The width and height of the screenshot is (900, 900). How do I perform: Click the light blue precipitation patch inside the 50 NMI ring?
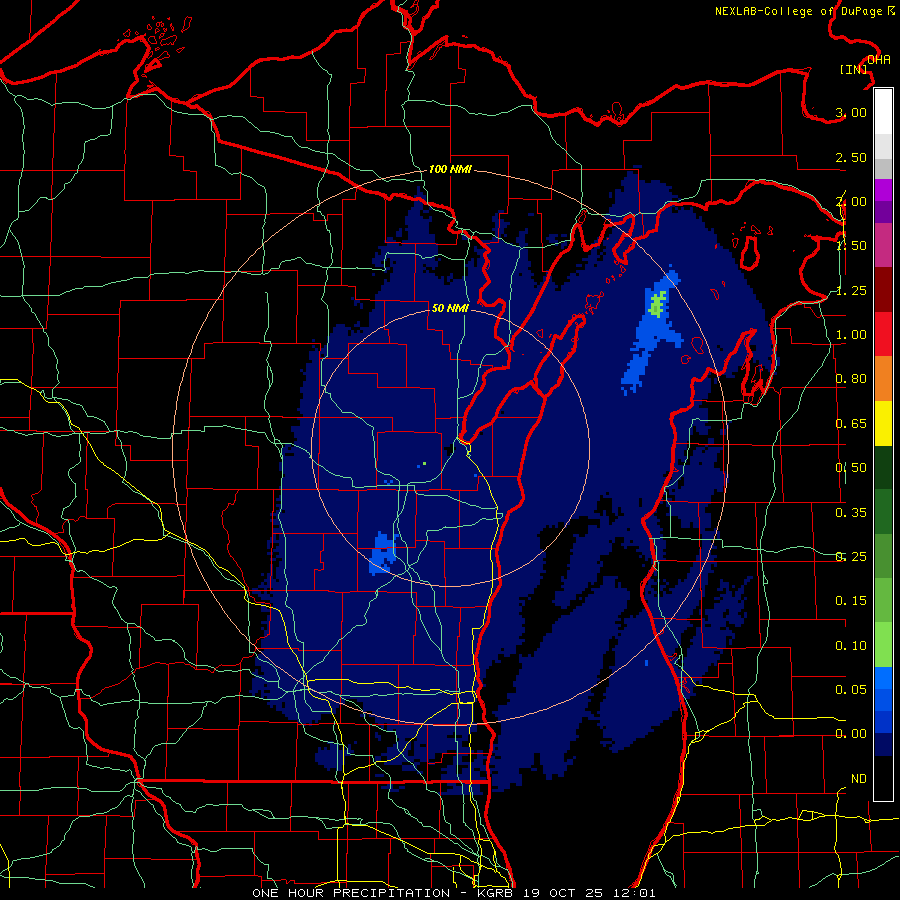coord(383,554)
